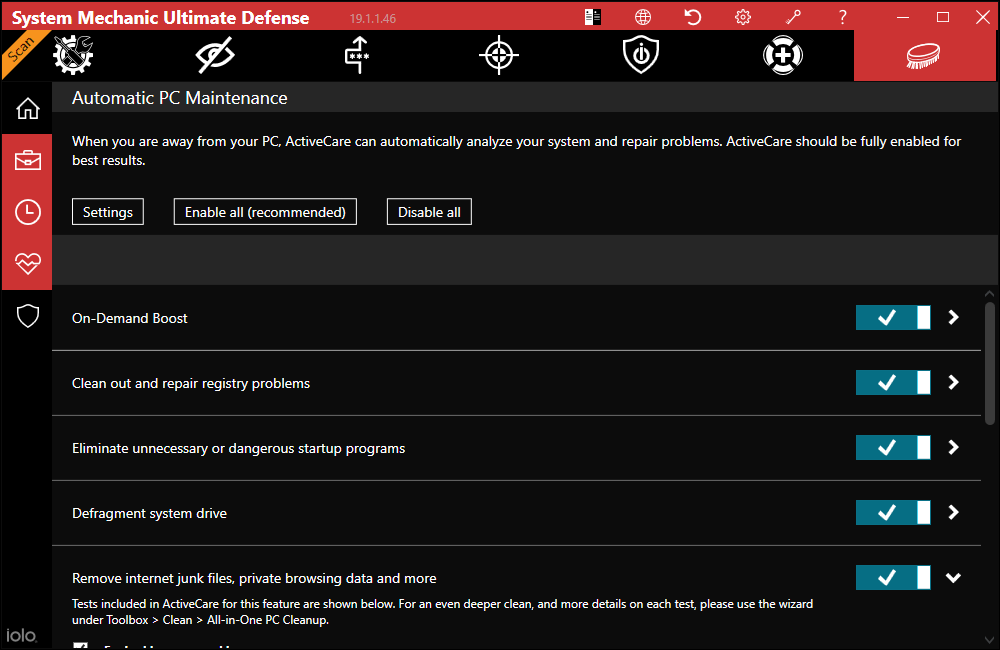Open the System Shield power-shield module
Image resolution: width=1000 pixels, height=650 pixels.
(641, 55)
